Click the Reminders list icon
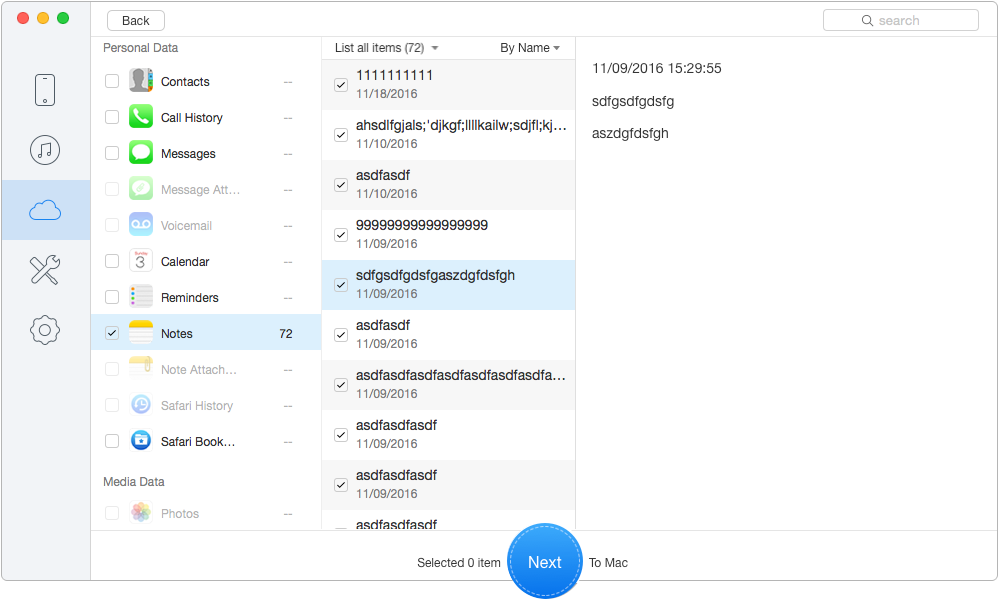This screenshot has width=1000, height=608. point(141,297)
